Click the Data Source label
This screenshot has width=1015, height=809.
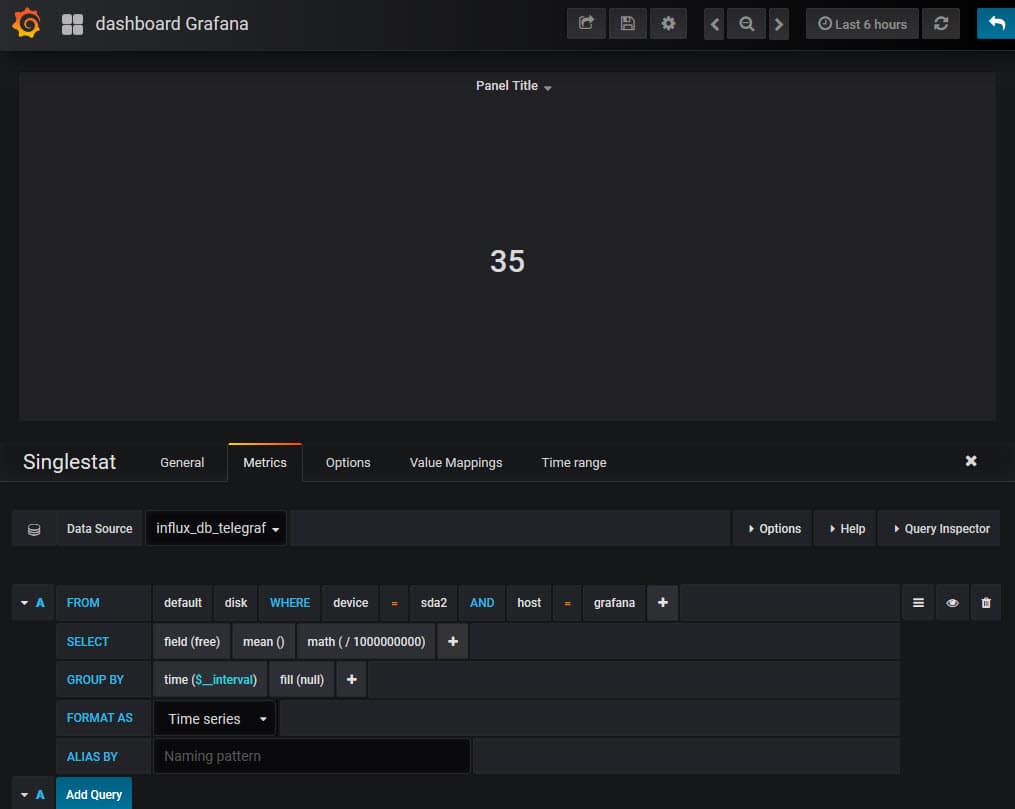[99, 529]
